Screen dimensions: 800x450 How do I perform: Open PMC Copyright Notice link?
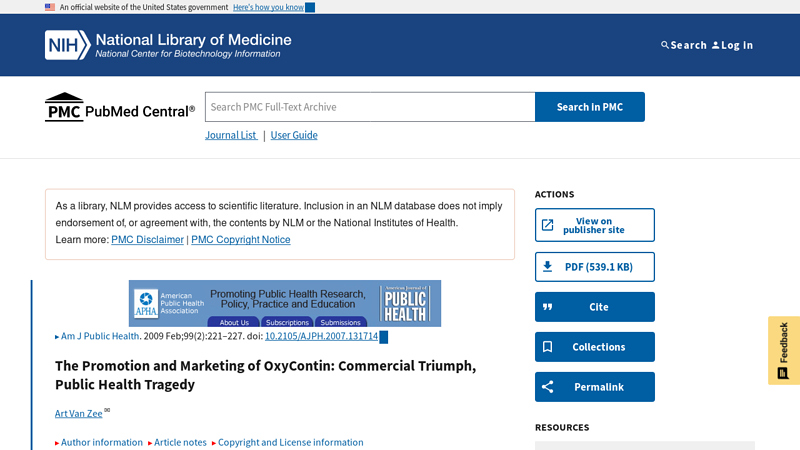(x=241, y=240)
